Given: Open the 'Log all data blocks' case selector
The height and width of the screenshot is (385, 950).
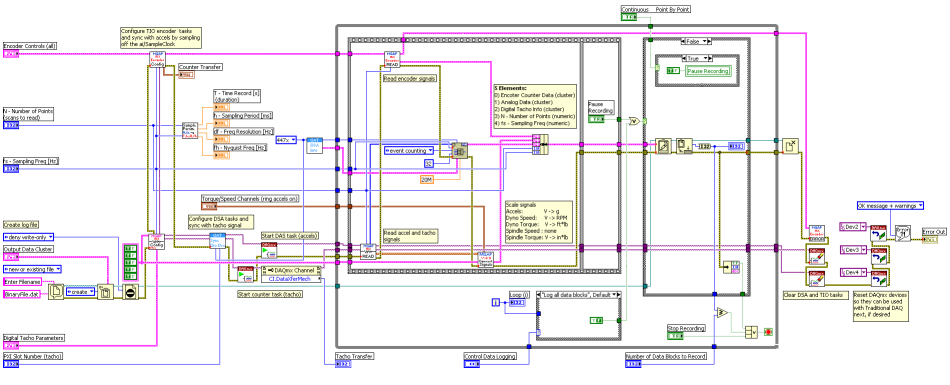Looking at the screenshot, I should (x=579, y=294).
